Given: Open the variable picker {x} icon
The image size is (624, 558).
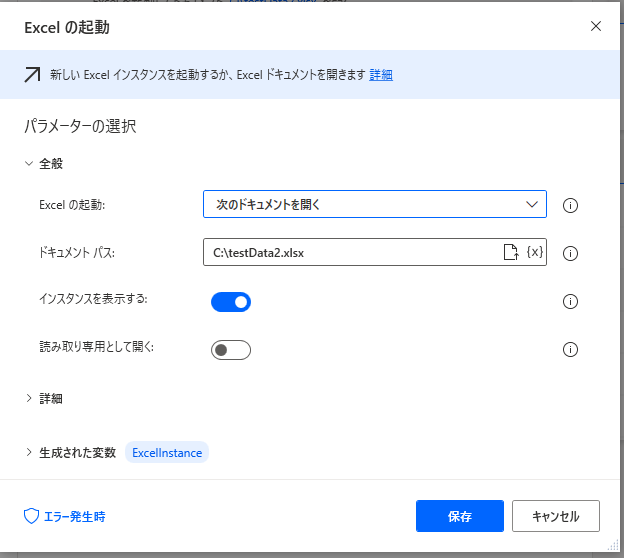Looking at the screenshot, I should (535, 253).
